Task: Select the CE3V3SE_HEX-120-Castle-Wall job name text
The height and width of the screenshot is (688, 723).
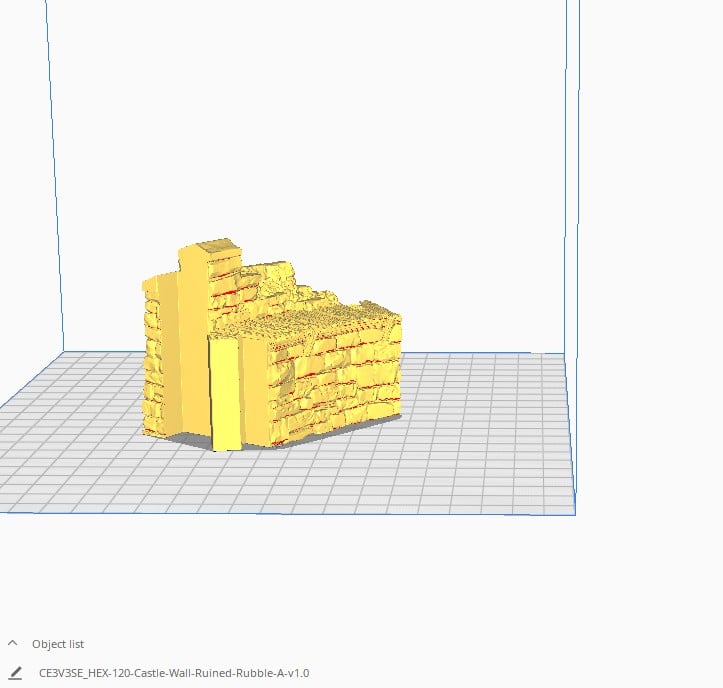Action: tap(174, 673)
